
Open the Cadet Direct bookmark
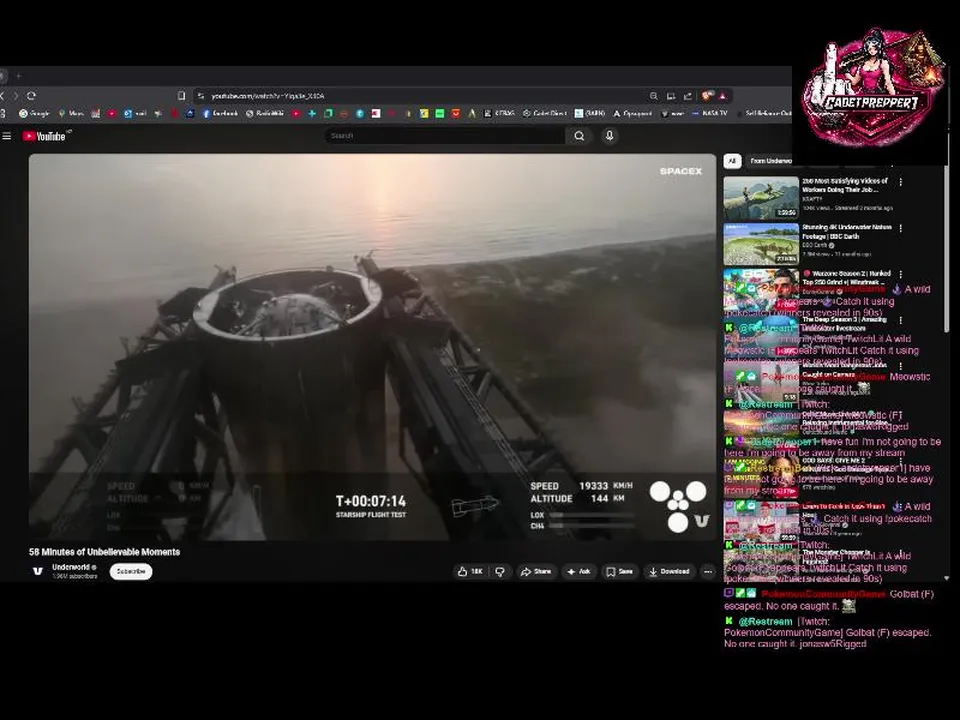[x=545, y=113]
